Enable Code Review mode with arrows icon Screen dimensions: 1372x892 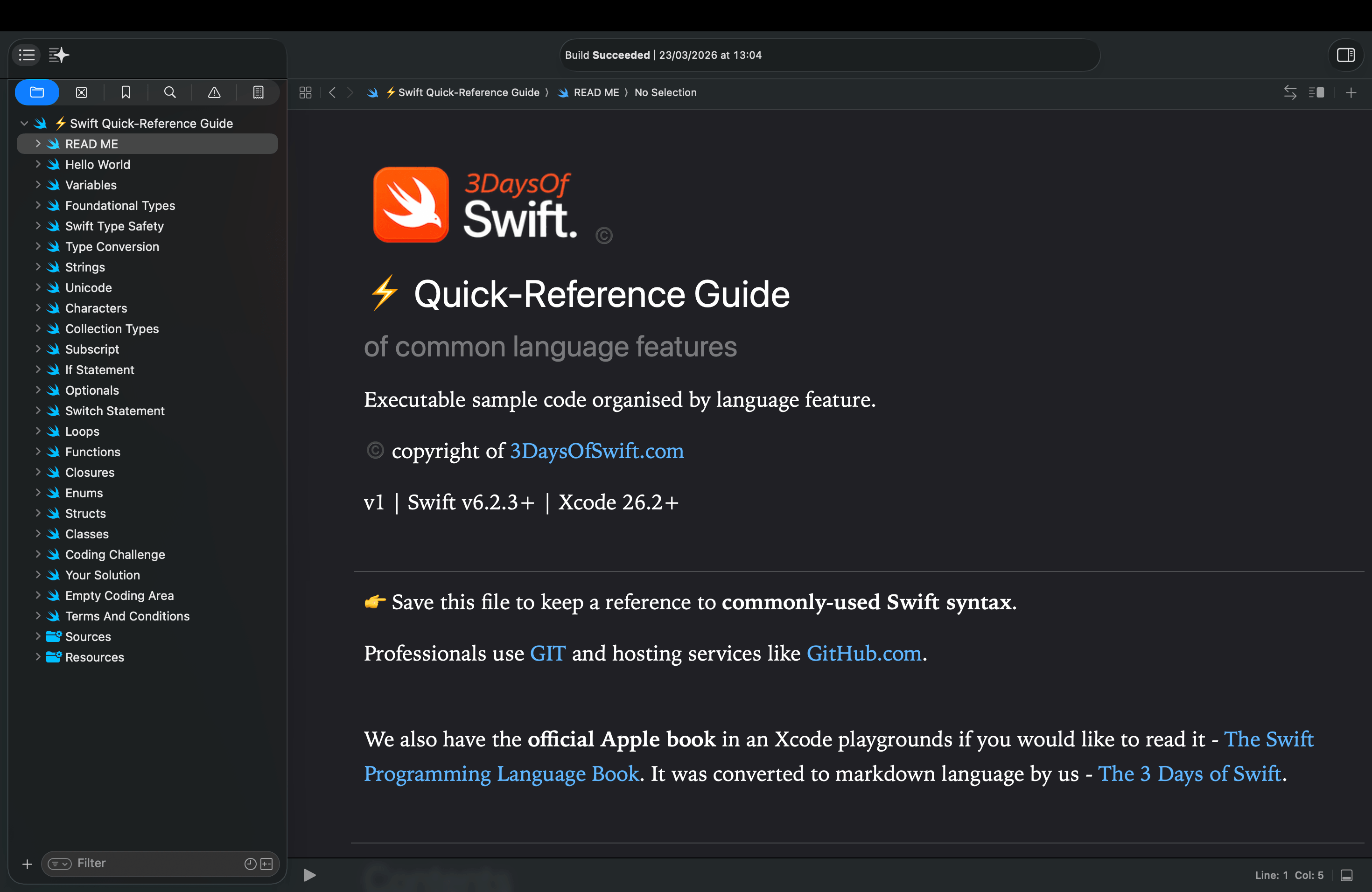tap(1290, 92)
